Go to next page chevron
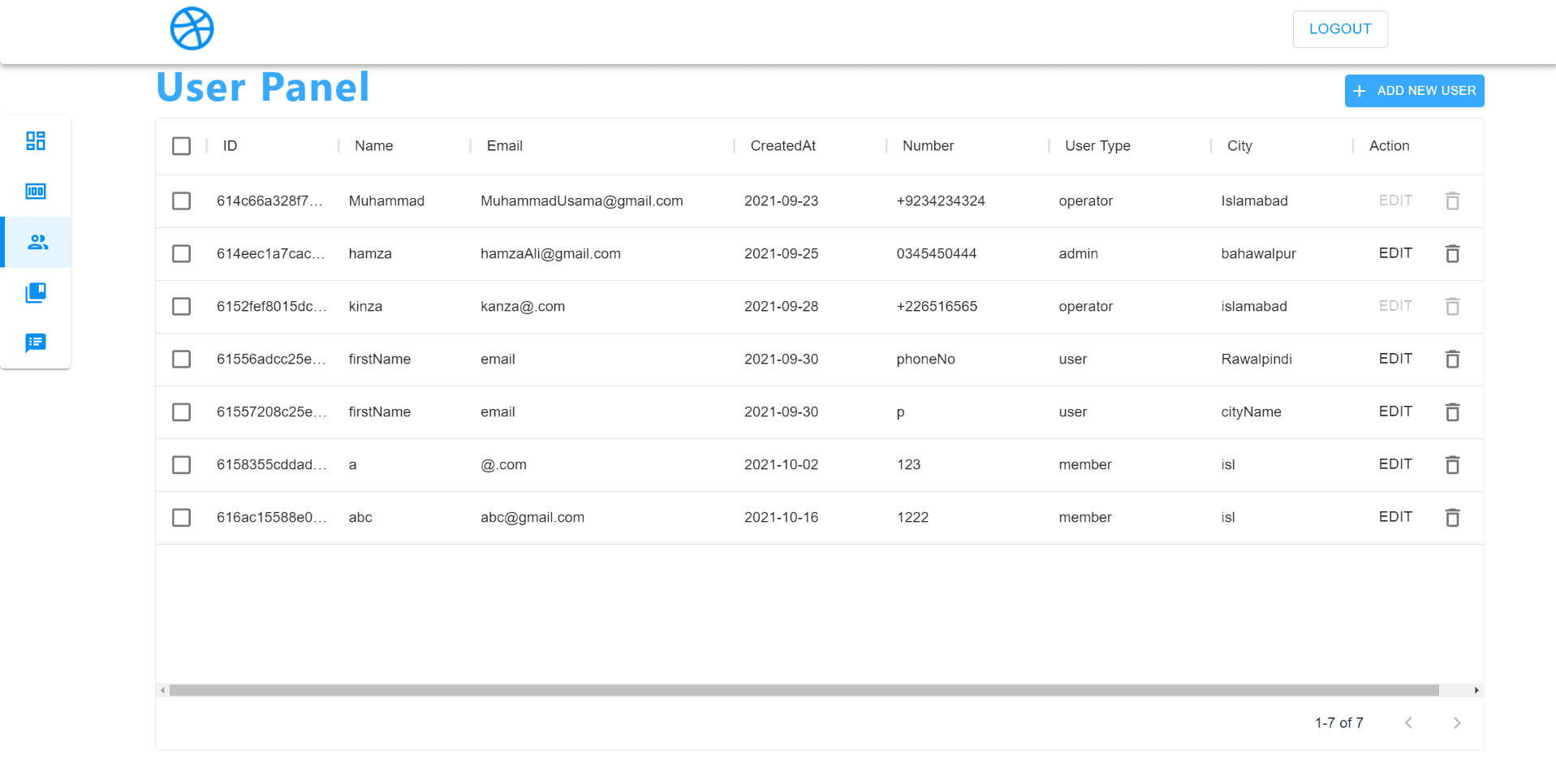Viewport: 1556px width, 784px height. (x=1456, y=723)
